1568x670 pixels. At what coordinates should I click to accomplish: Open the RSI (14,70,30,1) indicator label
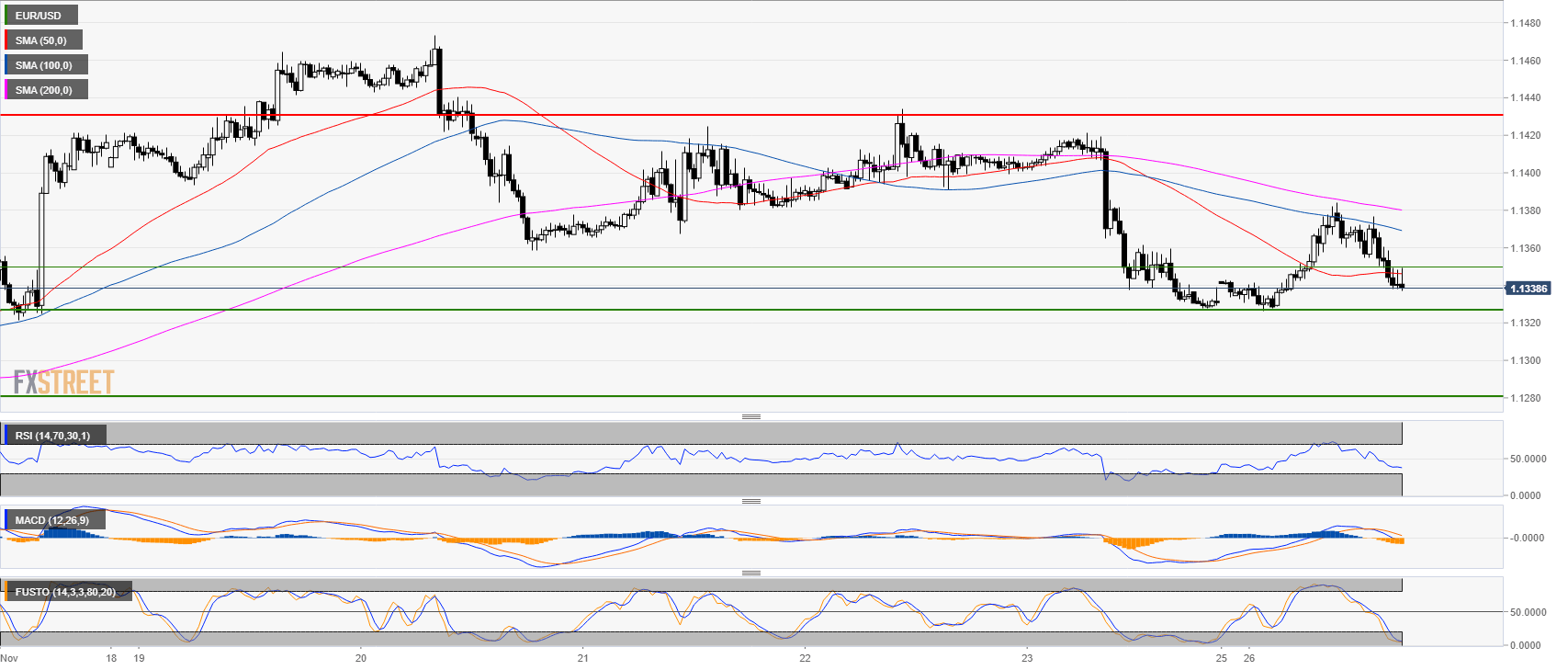click(53, 436)
